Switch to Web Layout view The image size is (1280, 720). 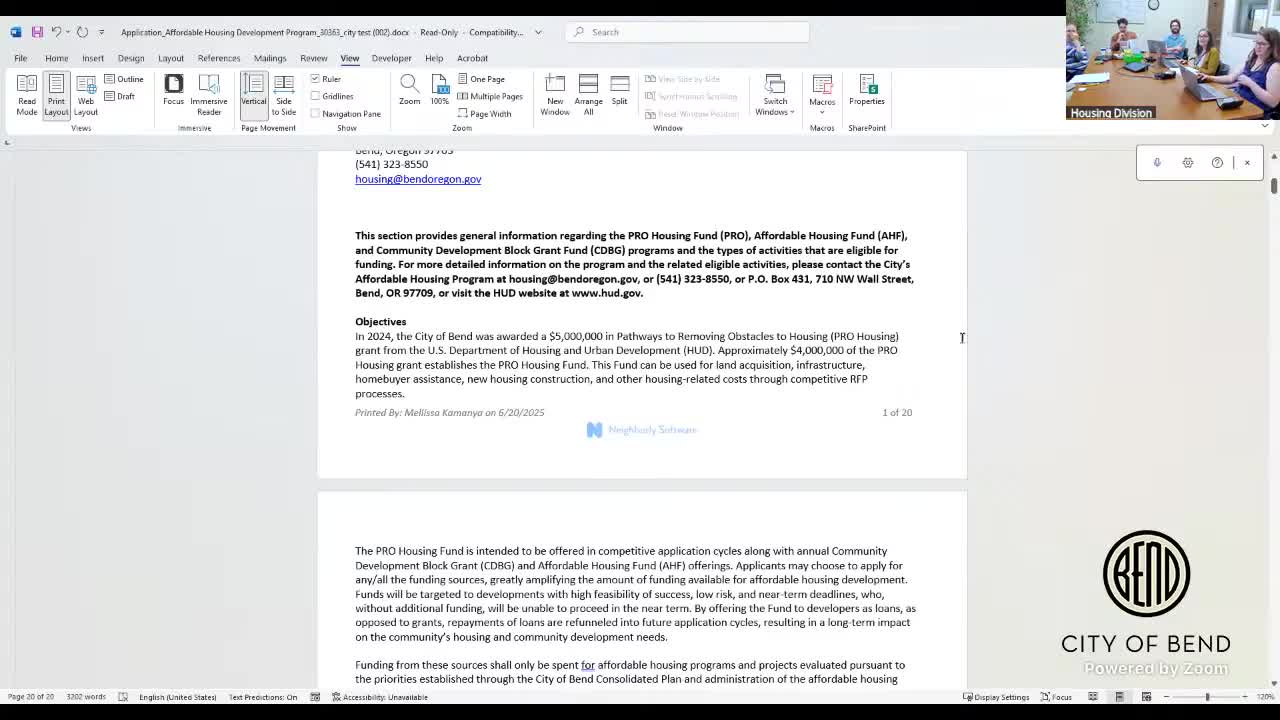tap(86, 95)
